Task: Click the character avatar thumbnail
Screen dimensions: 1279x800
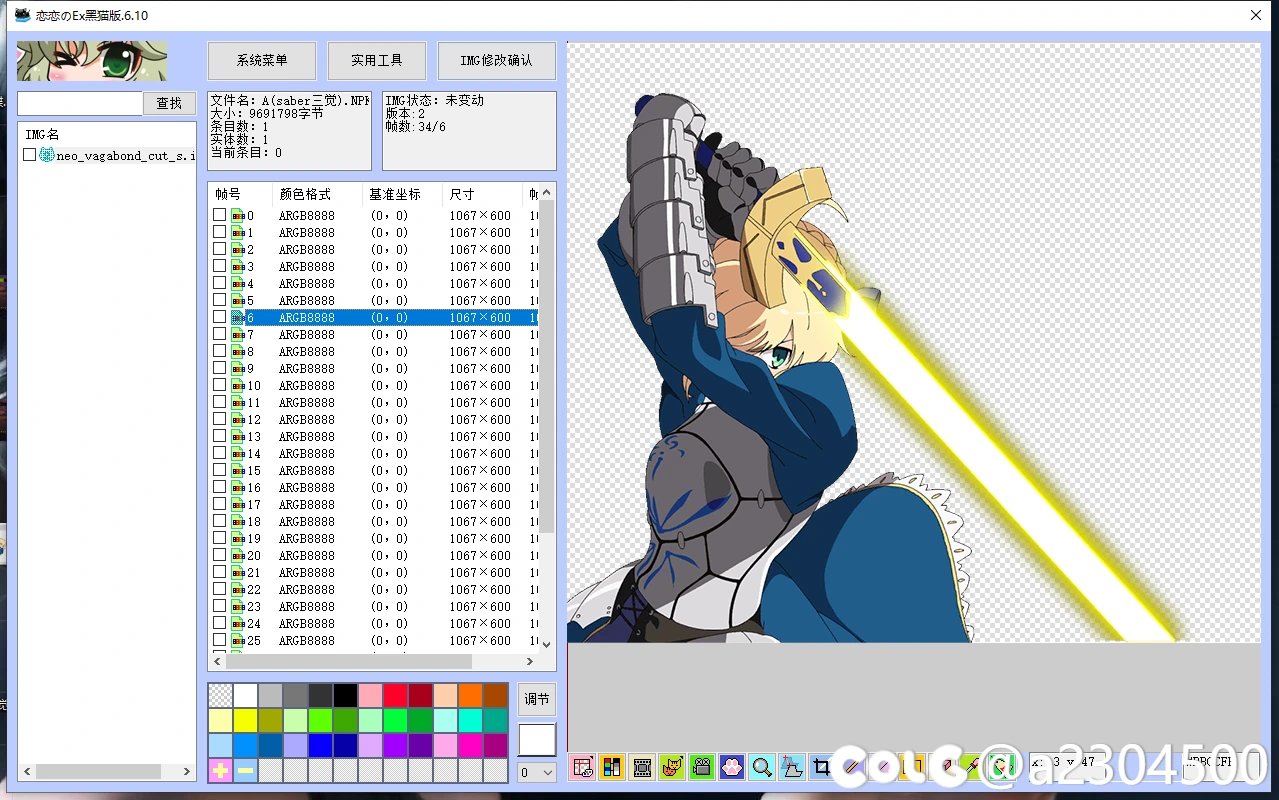Action: pos(92,61)
